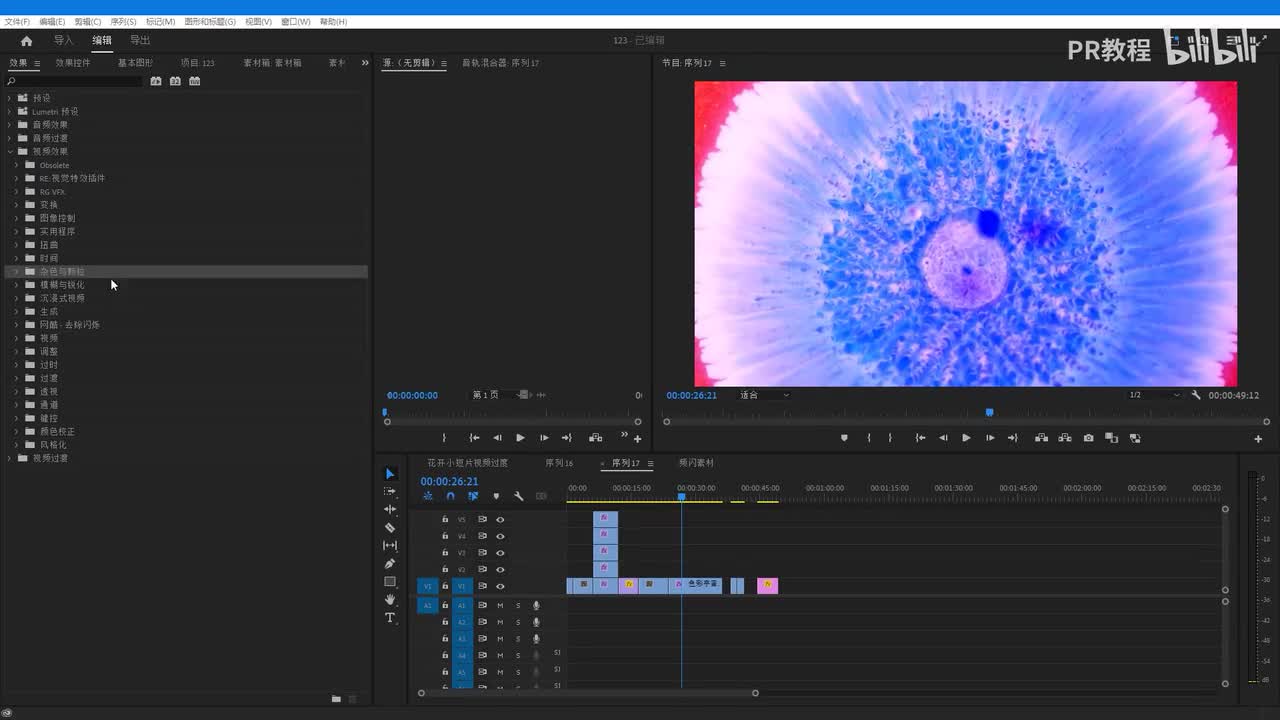
Task: Select the Ripple Edit tool
Action: 390,509
